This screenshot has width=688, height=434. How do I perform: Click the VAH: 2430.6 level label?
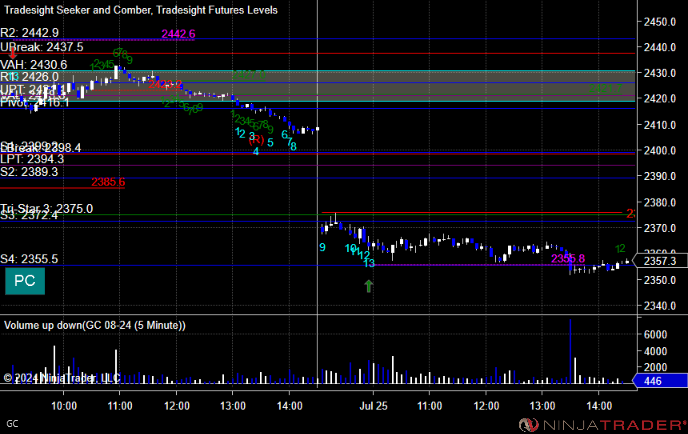point(34,65)
